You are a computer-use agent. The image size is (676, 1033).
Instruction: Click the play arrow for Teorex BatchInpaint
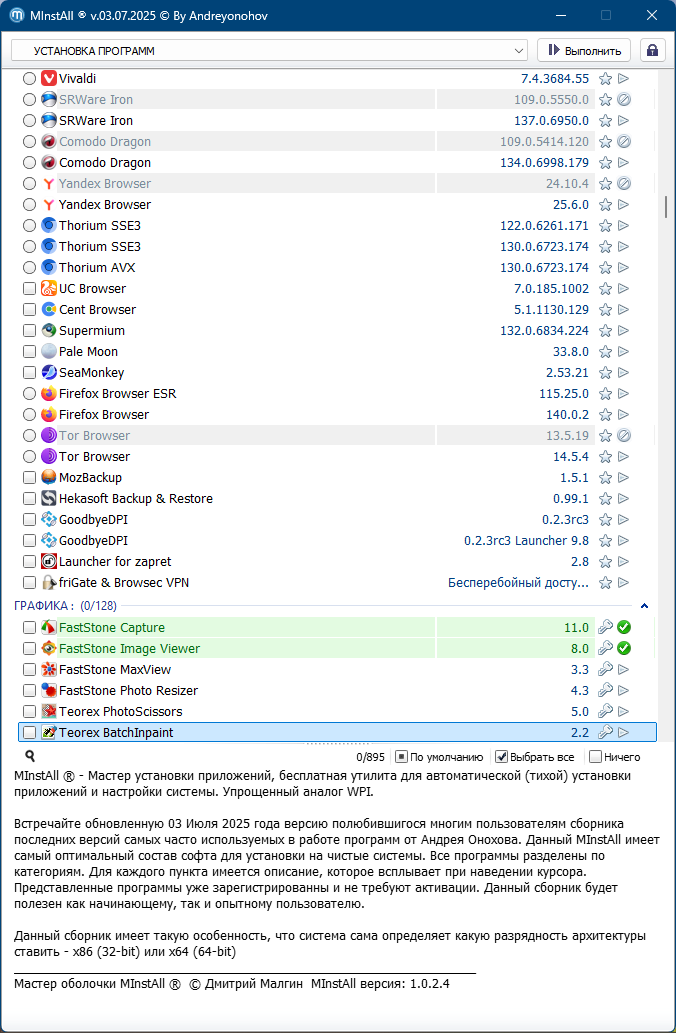623,733
